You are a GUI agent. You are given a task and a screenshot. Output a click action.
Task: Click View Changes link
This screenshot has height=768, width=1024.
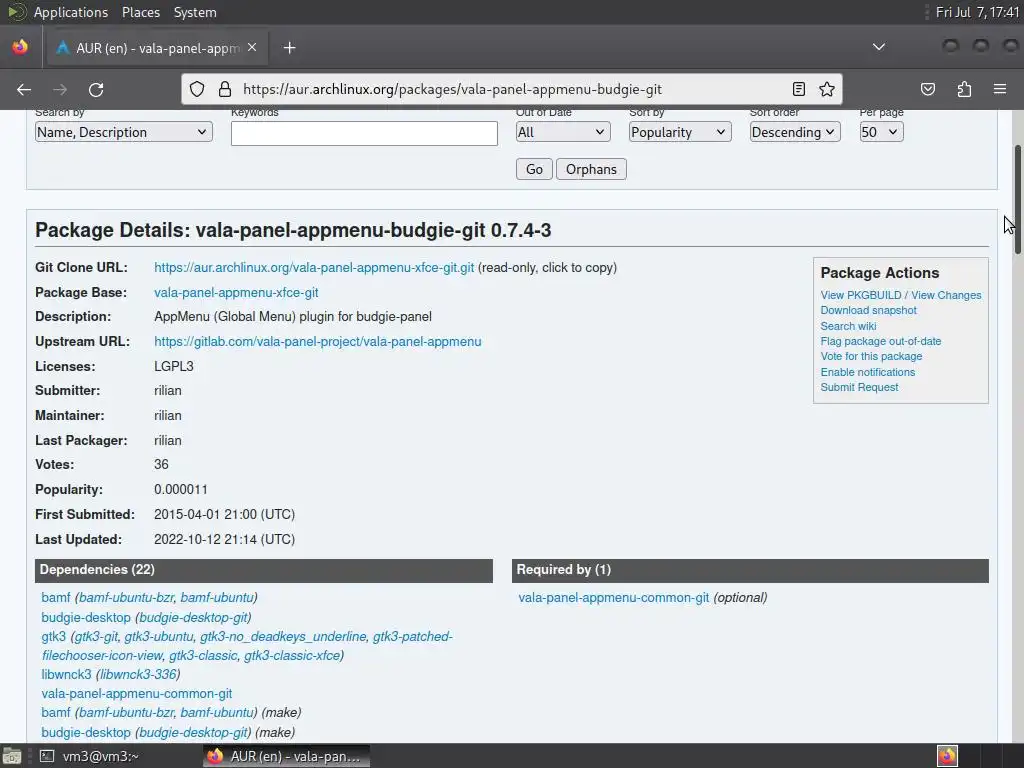[946, 295]
